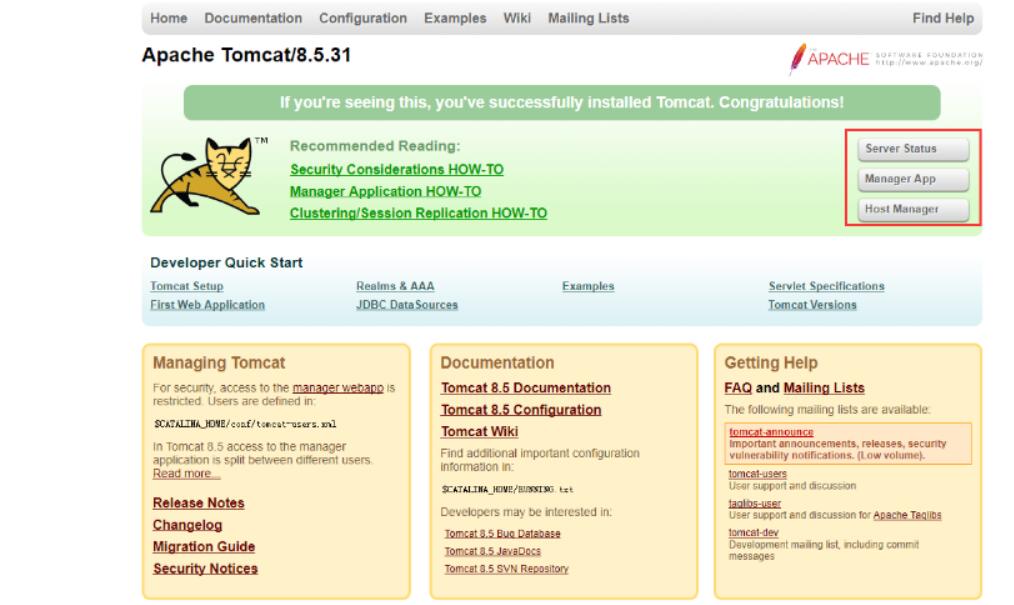Click the Apache Tomcat/8.5.31 heading text
Viewport: 1014px width, 605px height.
[x=246, y=55]
